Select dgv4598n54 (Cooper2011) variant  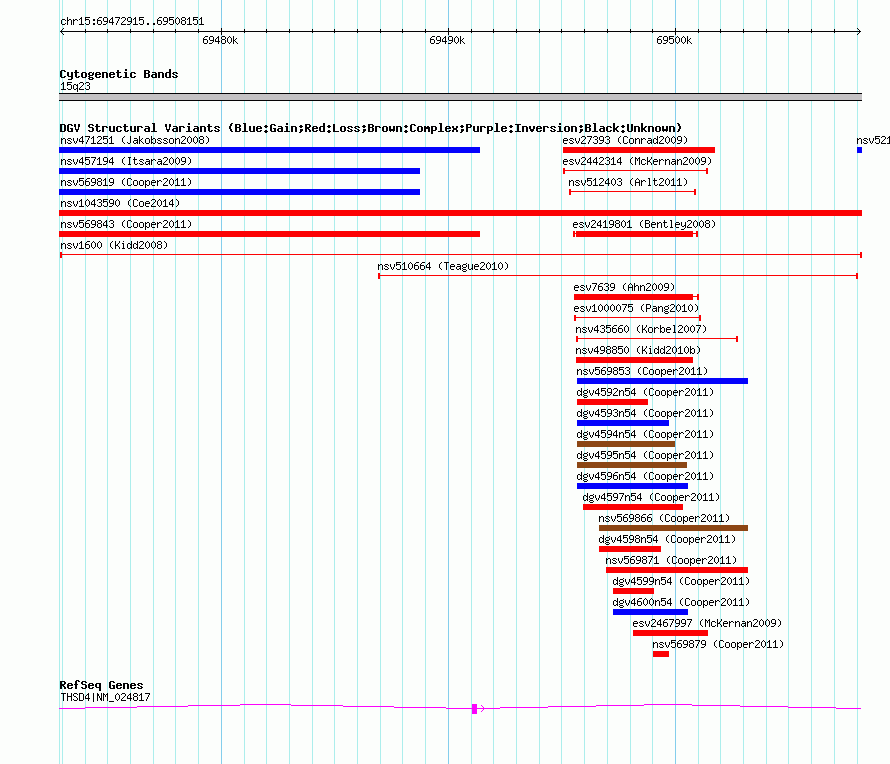pyautogui.click(x=667, y=539)
